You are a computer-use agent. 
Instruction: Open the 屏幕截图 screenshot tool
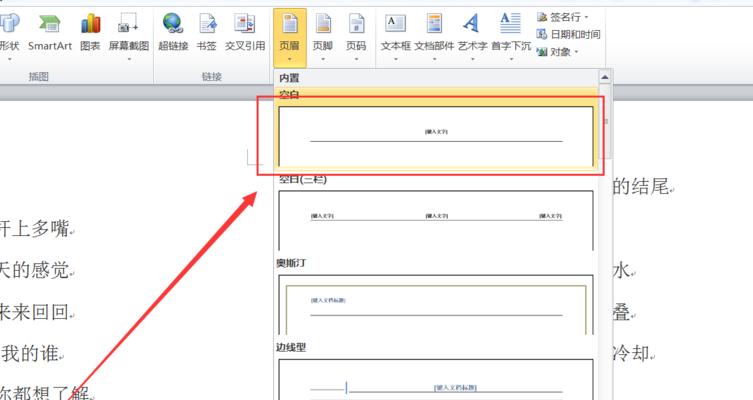(128, 37)
